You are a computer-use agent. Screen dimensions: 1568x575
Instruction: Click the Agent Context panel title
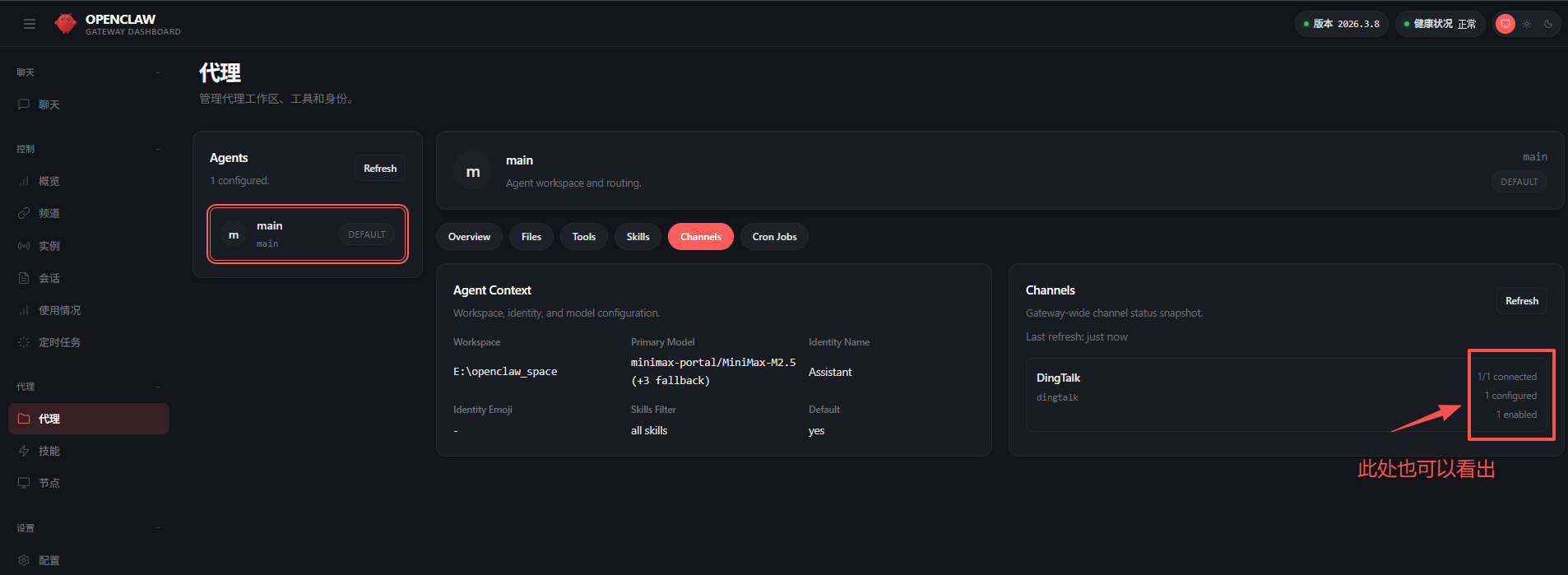(x=492, y=290)
